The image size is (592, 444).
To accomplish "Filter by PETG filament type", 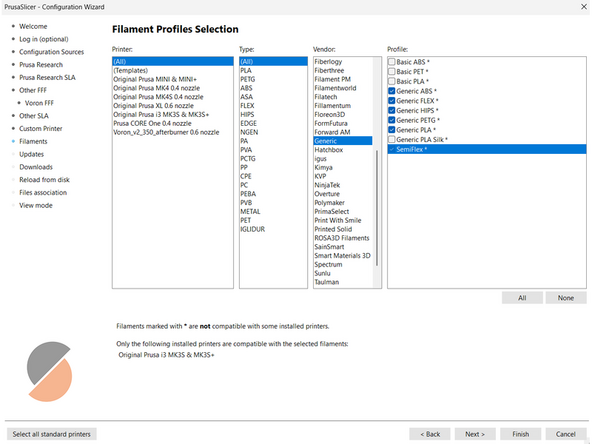I will coord(273,79).
